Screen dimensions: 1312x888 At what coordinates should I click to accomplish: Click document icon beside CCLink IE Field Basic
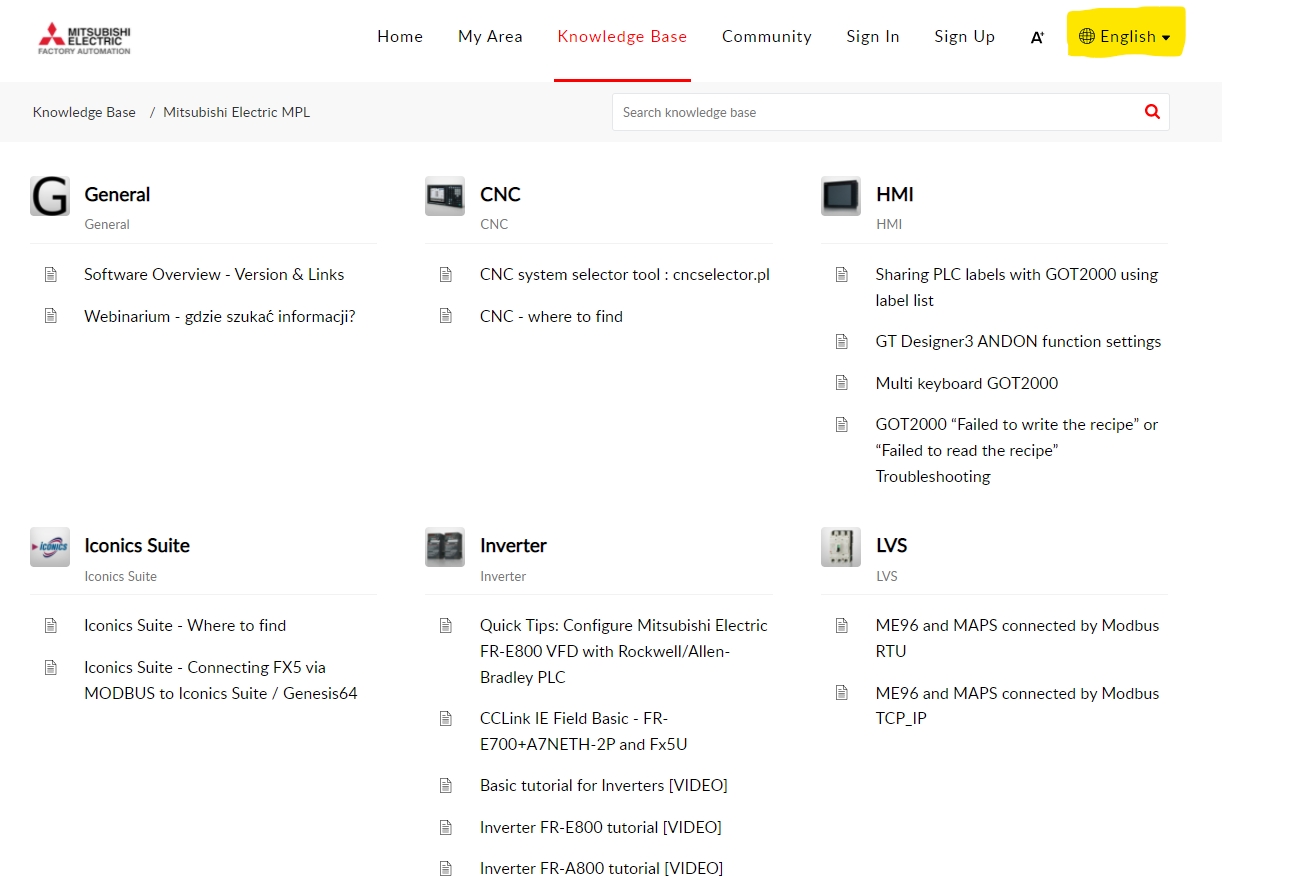(446, 718)
